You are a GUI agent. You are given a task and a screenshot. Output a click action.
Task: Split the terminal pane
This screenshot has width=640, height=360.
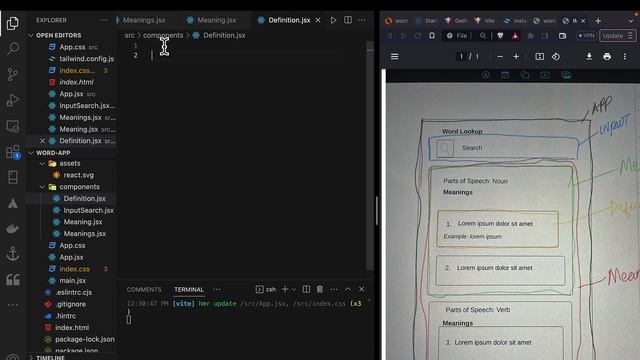coord(306,289)
